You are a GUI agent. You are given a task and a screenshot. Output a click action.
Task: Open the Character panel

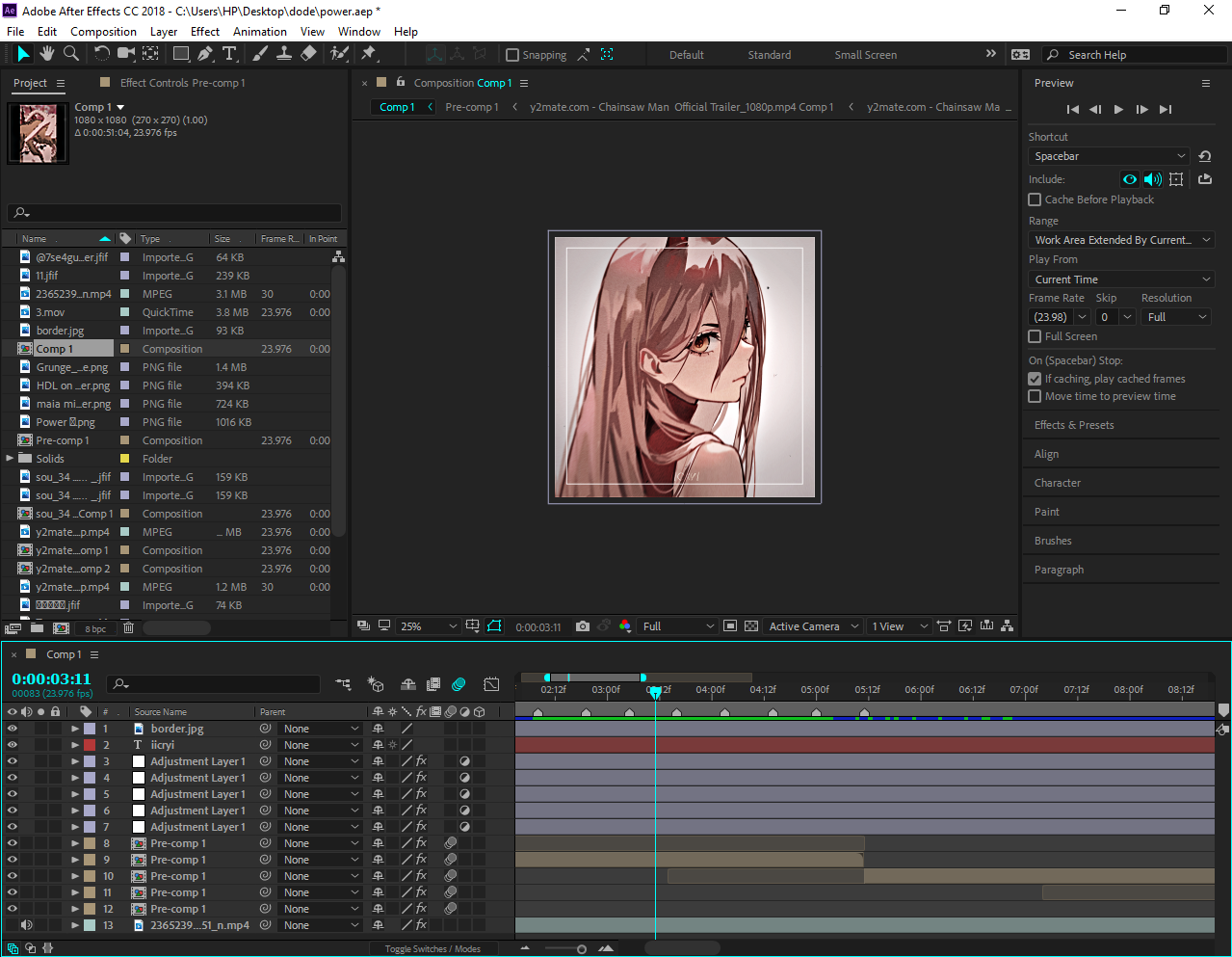pos(1057,483)
